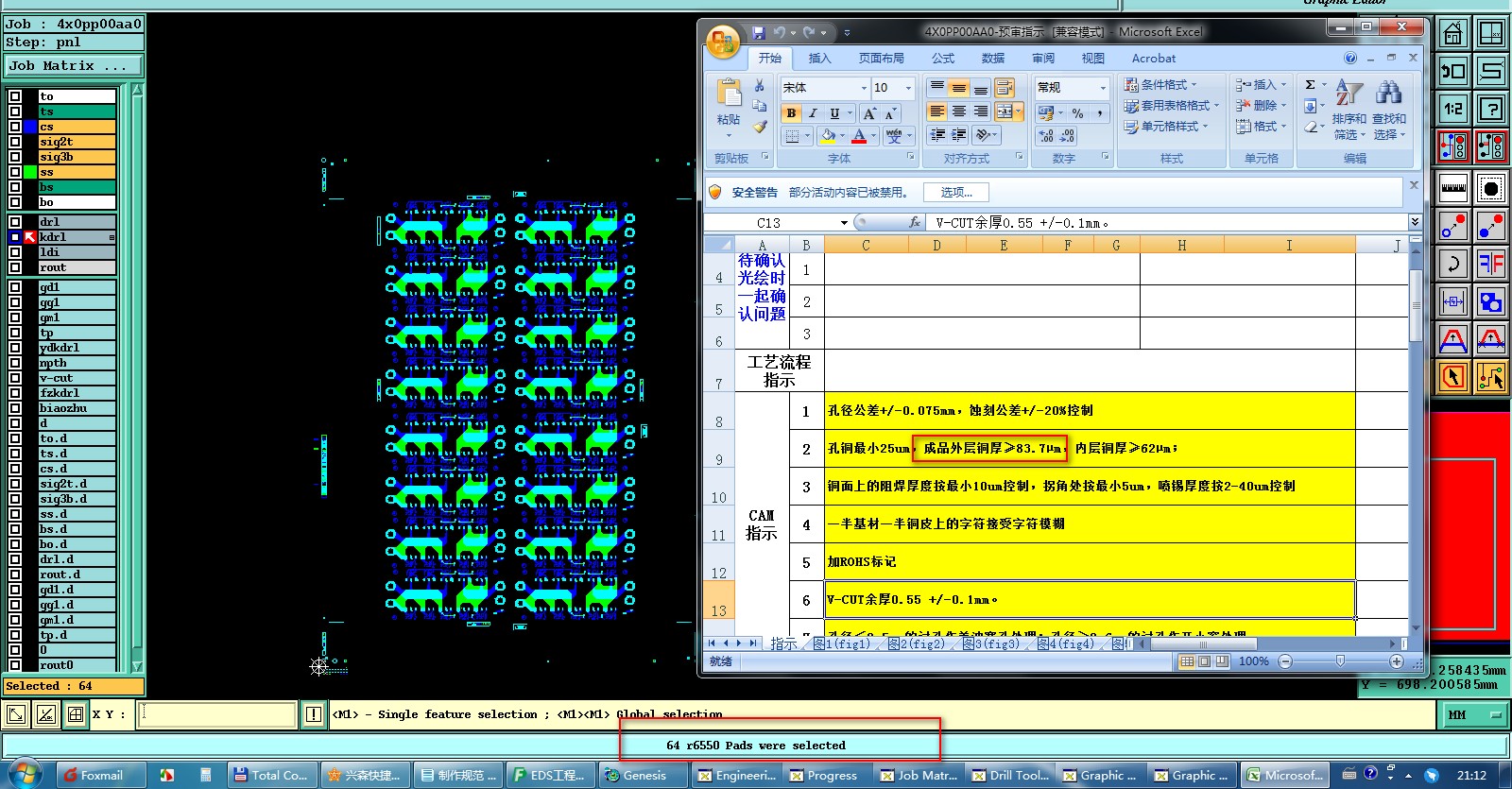Click the Wrap Text icon
The image size is (1512, 789).
[x=1004, y=88]
